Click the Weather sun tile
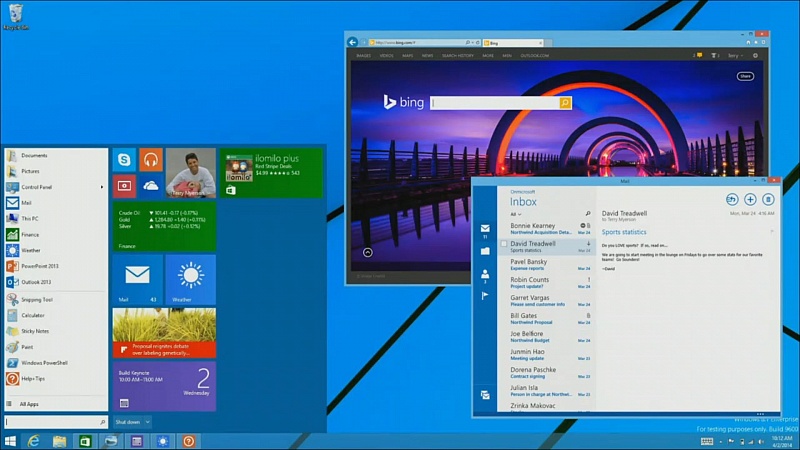This screenshot has height=450, width=800. pos(190,279)
